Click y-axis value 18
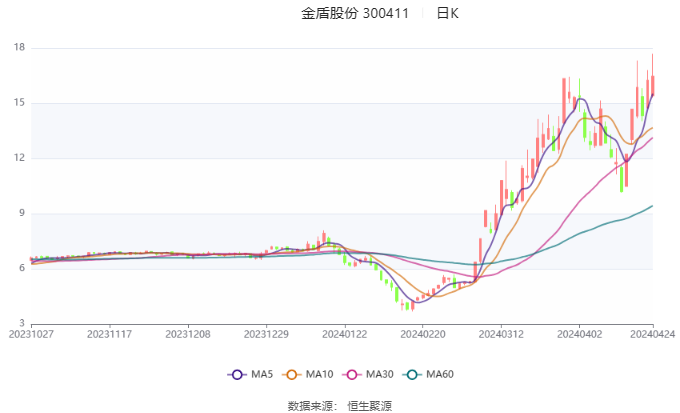This screenshot has width=680, height=413. 20,47
